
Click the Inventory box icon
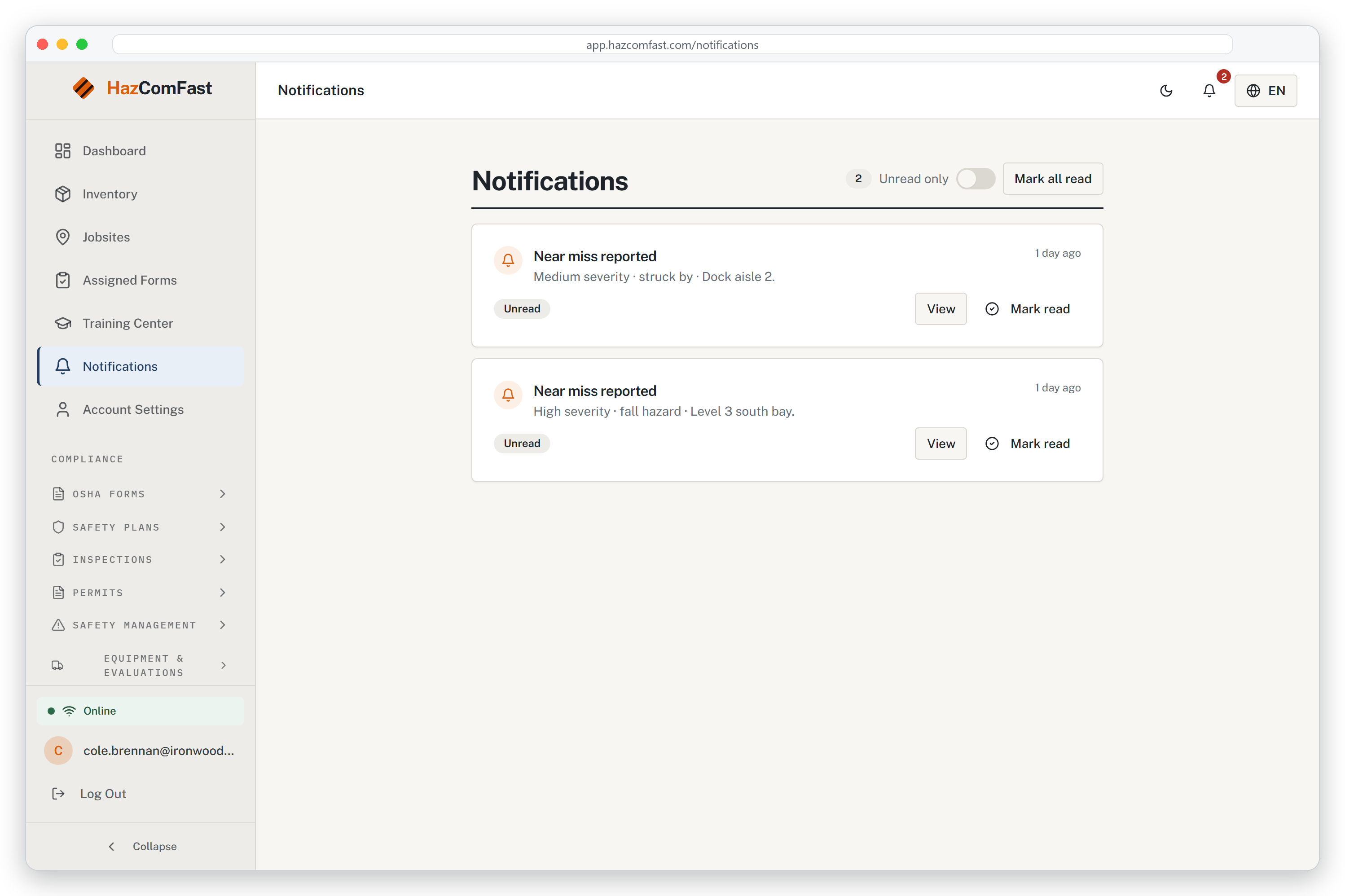point(63,194)
